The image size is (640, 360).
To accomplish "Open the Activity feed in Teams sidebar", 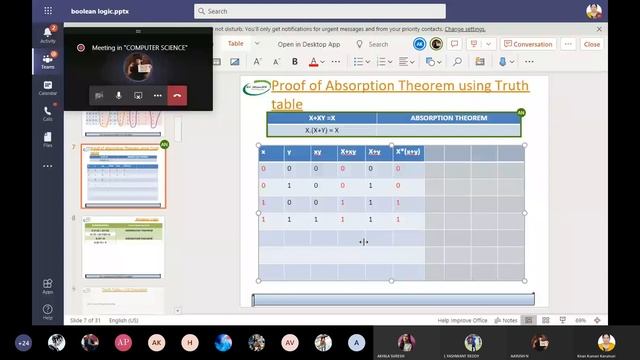I will click(48, 35).
